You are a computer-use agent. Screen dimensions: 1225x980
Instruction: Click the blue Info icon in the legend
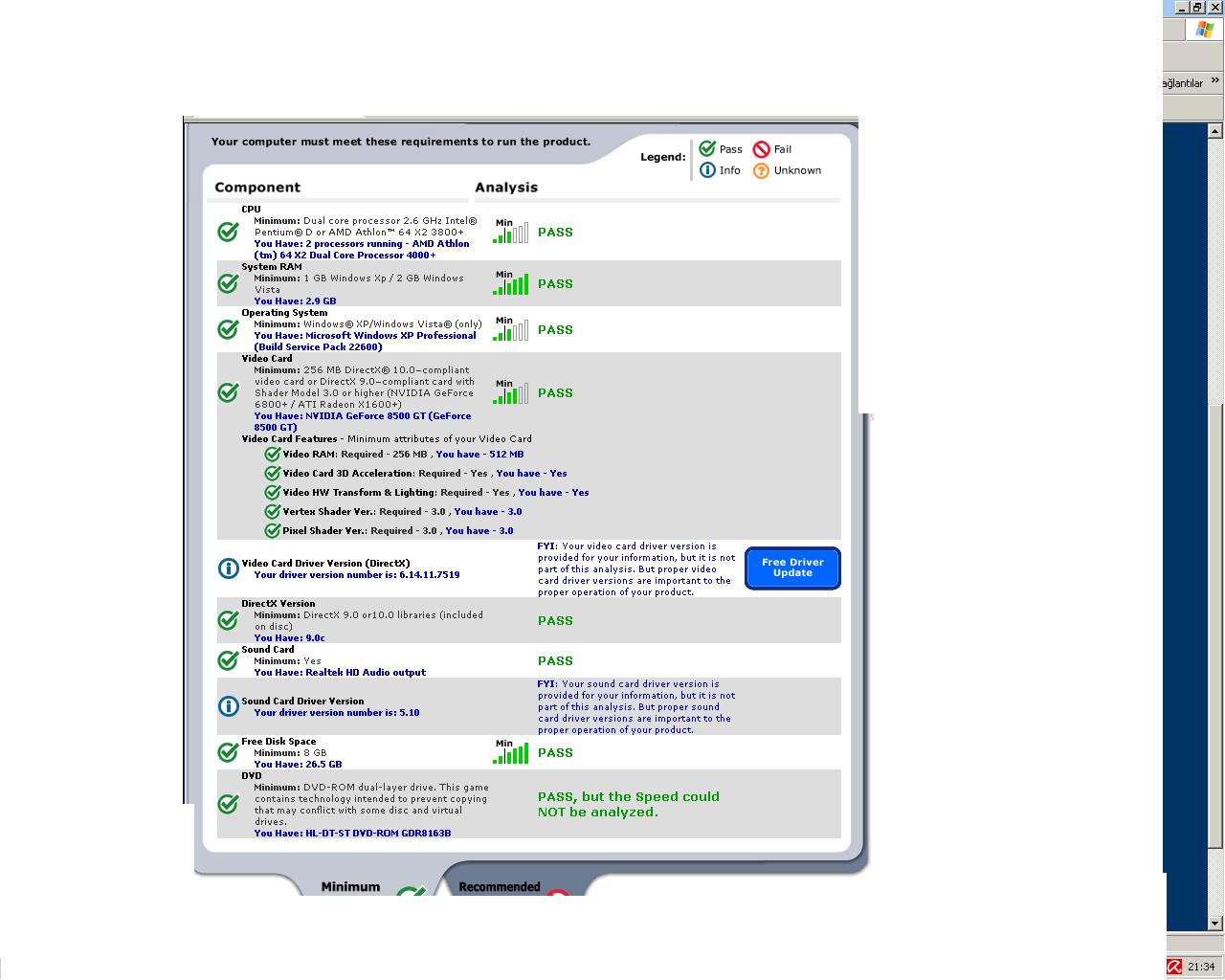click(707, 170)
